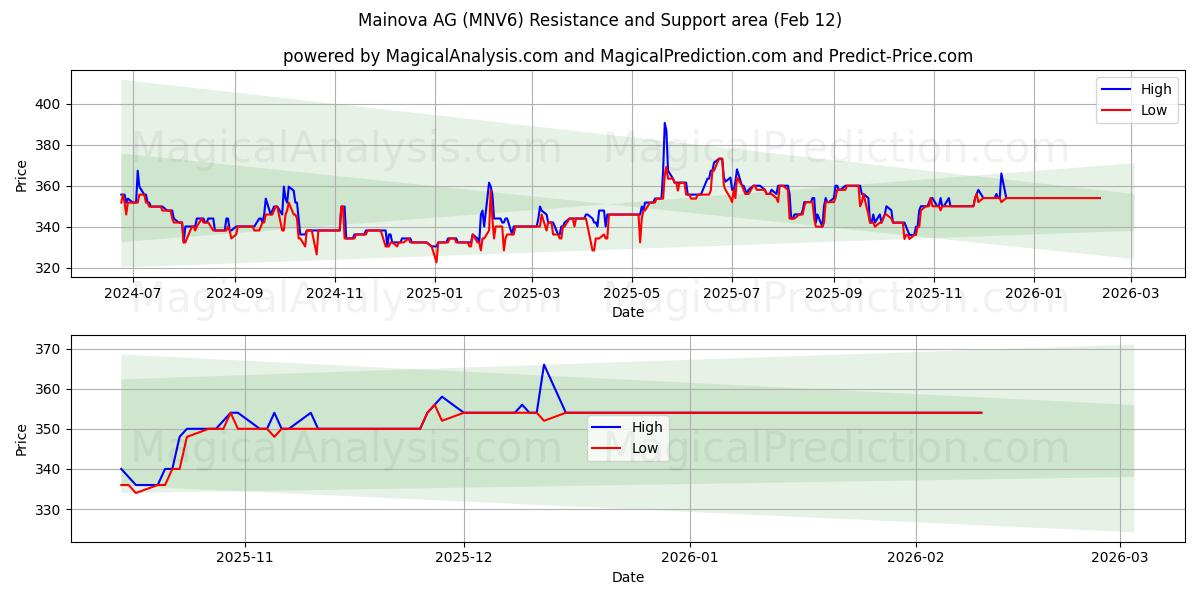Click the 391 price spike peak in top chart
1200x600 pixels.
(x=664, y=123)
